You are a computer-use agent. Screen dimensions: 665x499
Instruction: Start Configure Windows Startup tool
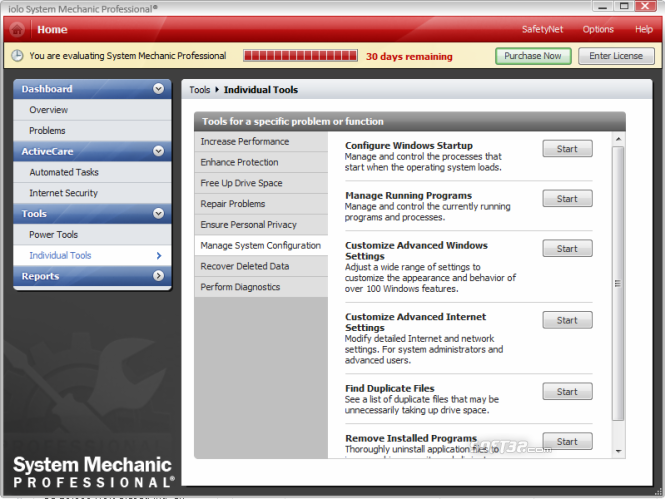tap(567, 149)
